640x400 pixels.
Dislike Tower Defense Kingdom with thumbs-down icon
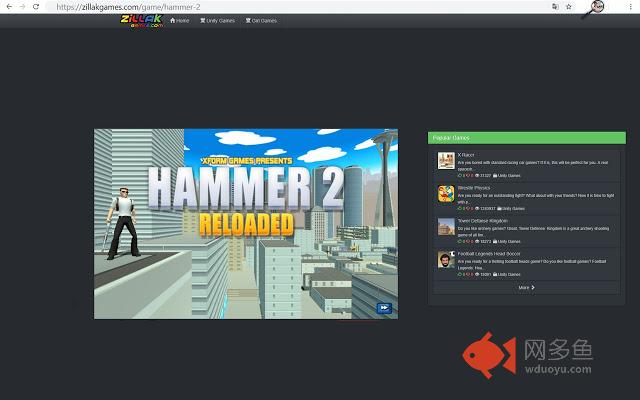(467, 242)
